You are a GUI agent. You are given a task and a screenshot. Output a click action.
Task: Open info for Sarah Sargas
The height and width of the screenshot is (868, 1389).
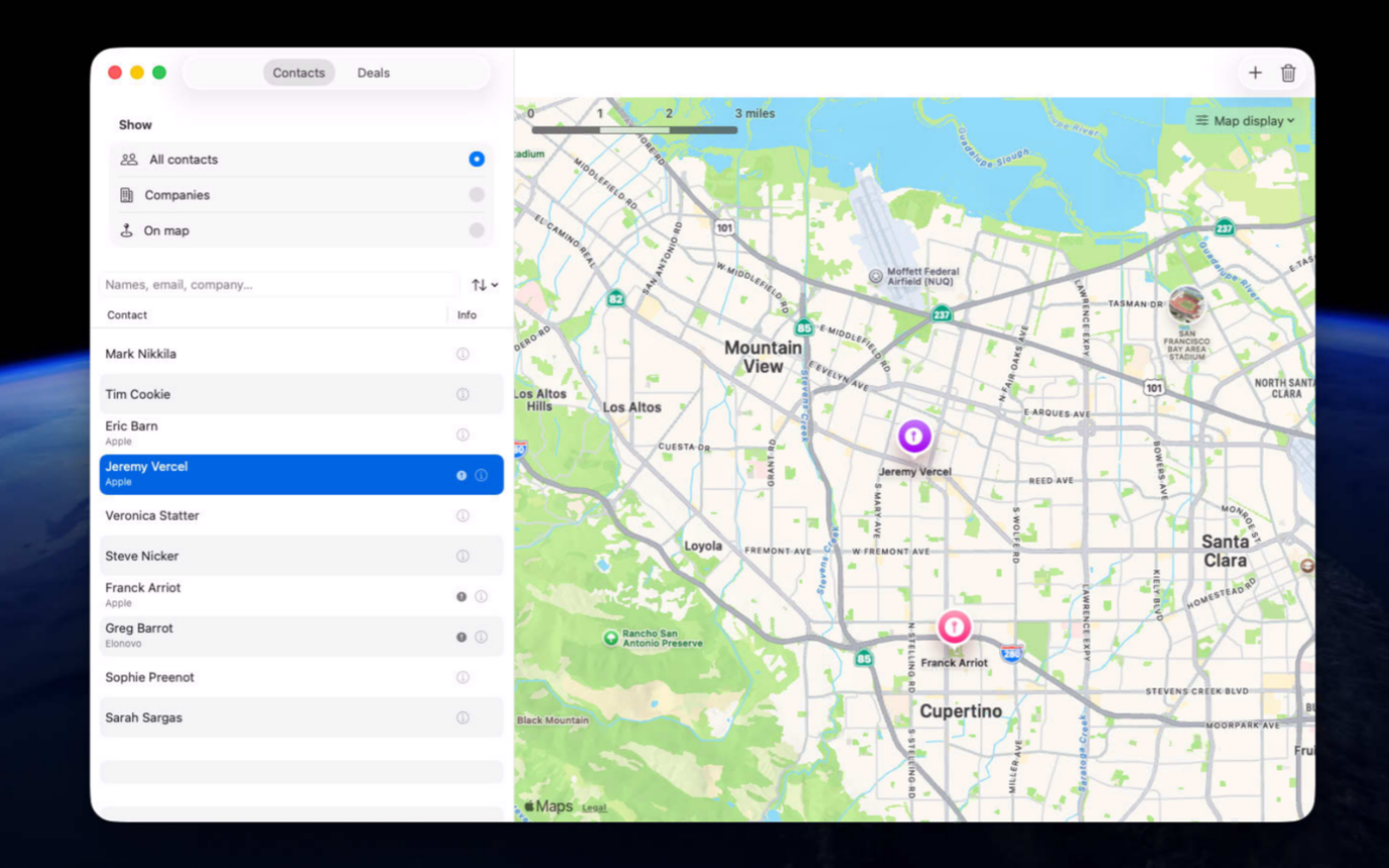point(462,718)
